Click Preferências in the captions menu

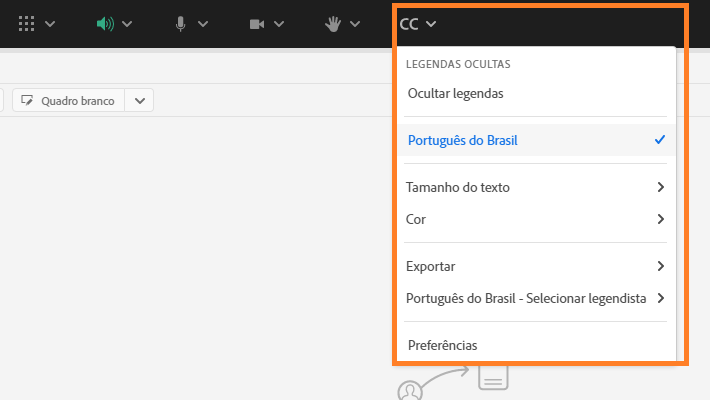pyautogui.click(x=442, y=345)
